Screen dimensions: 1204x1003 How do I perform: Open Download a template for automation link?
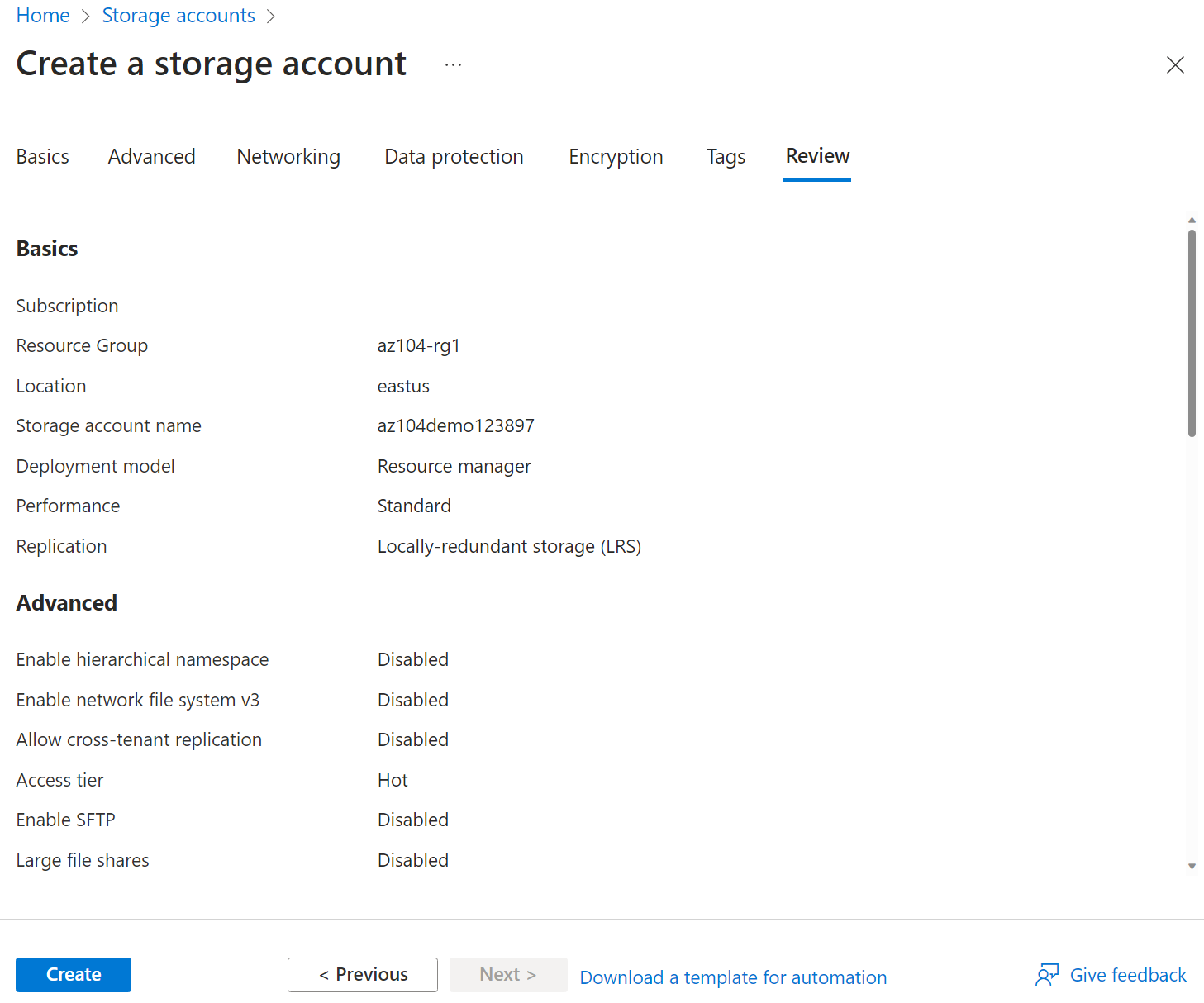coord(733,977)
